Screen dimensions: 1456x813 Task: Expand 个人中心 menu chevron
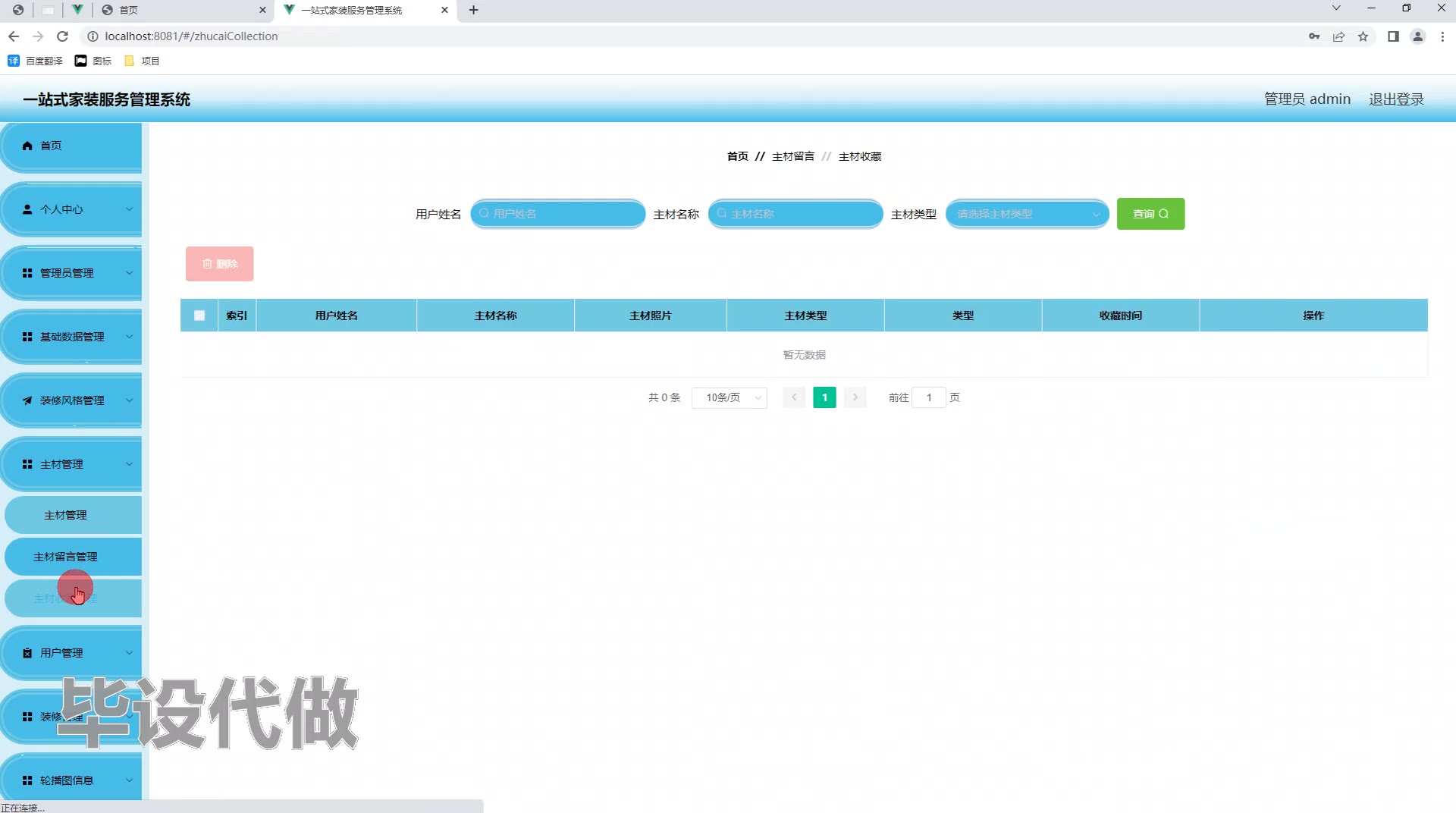[129, 209]
